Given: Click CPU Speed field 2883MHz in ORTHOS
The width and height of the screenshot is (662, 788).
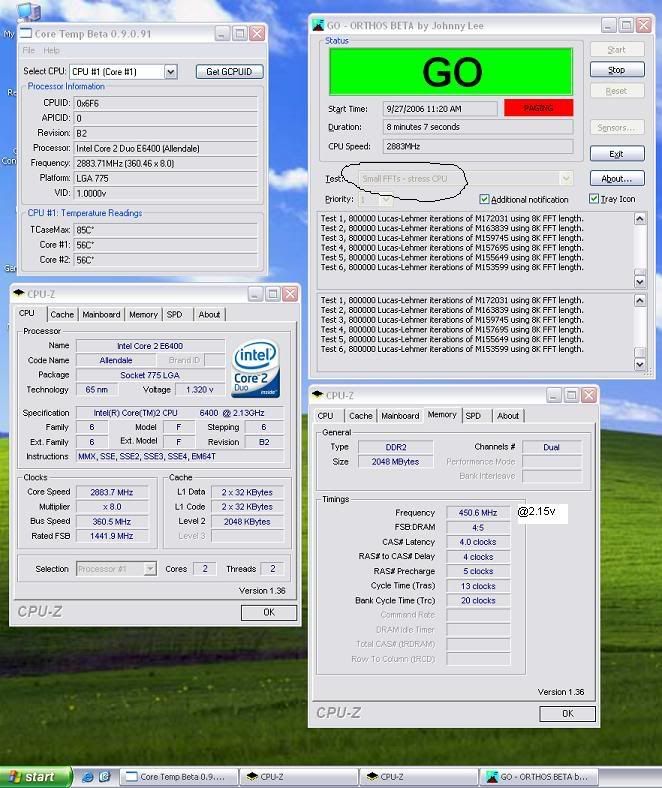Looking at the screenshot, I should [x=478, y=147].
